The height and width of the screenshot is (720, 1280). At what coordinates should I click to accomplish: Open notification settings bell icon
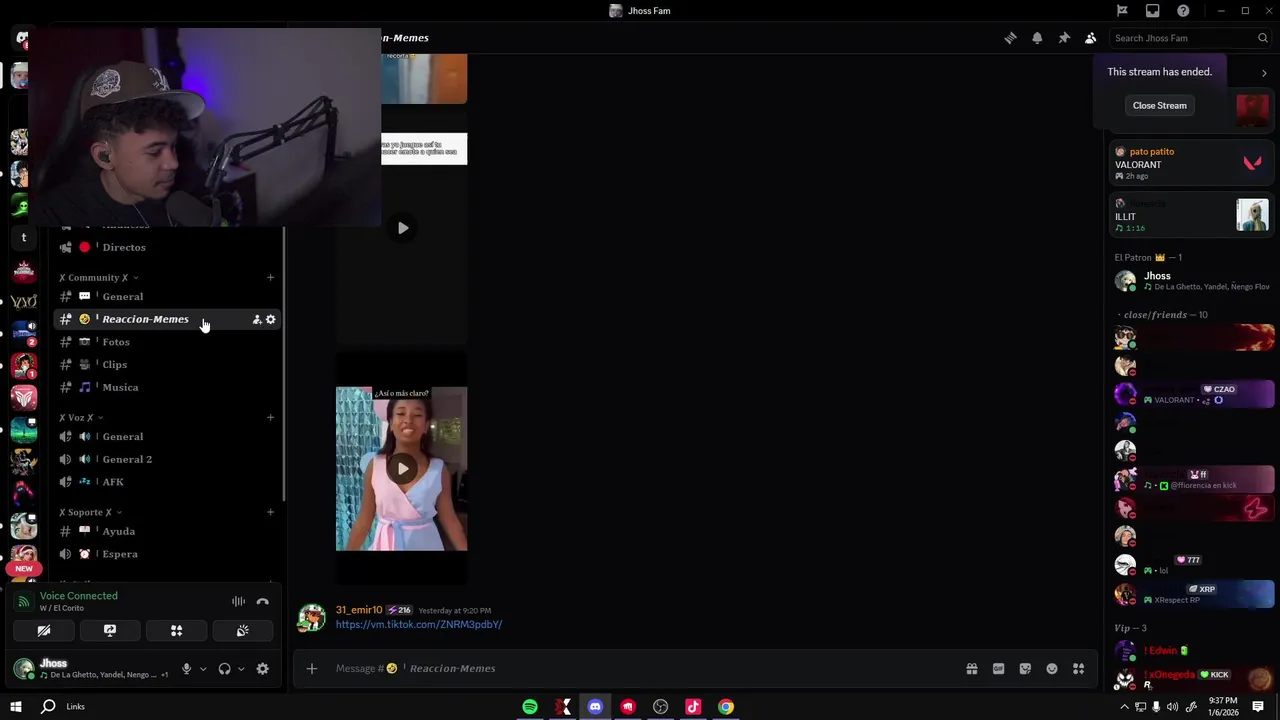[1037, 38]
